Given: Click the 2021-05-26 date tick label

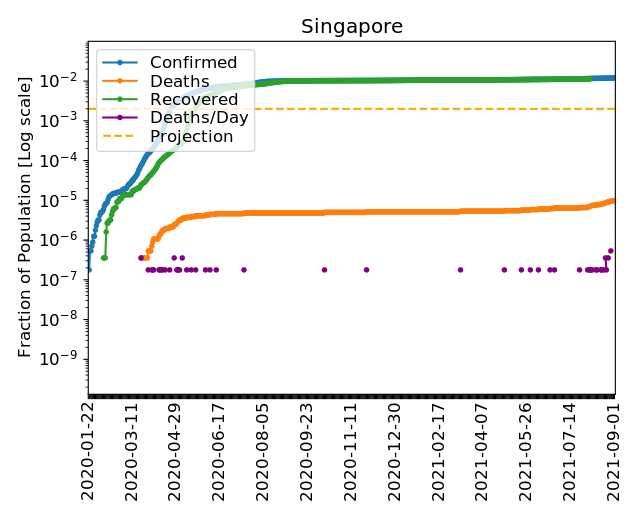Looking at the screenshot, I should [527, 450].
